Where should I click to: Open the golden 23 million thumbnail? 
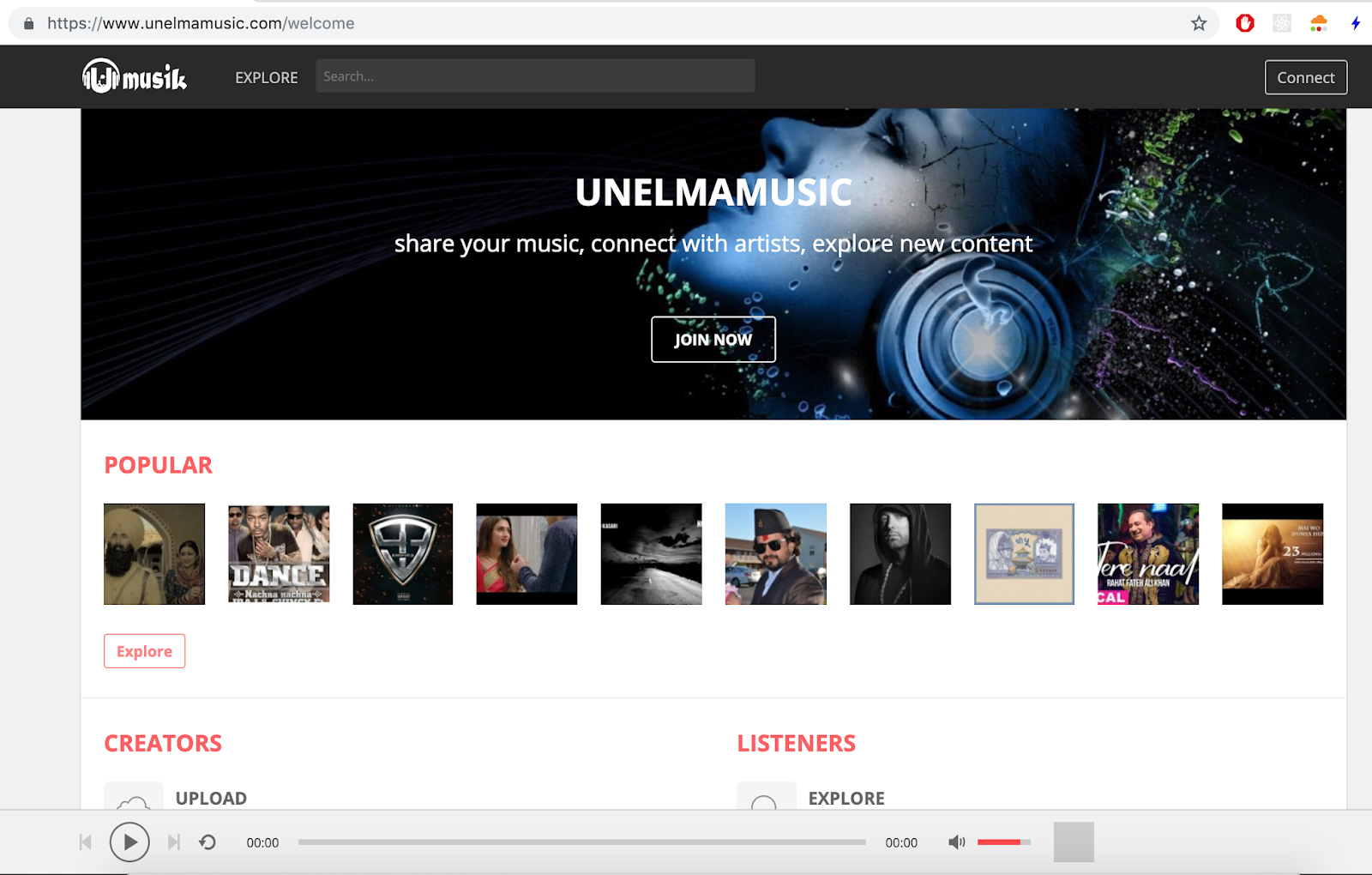pos(1273,554)
